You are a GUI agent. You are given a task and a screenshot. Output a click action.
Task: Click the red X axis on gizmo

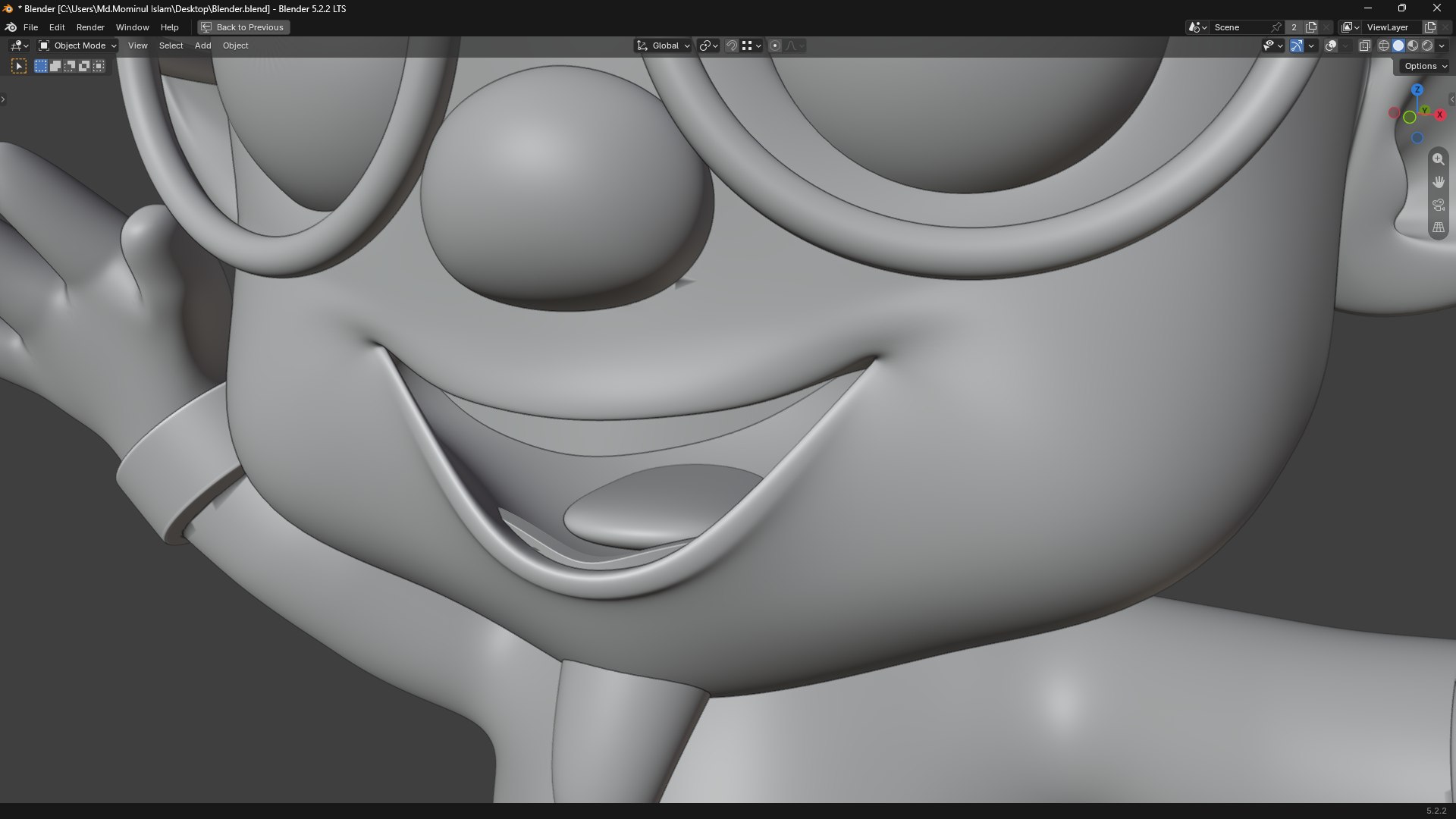coord(1439,115)
